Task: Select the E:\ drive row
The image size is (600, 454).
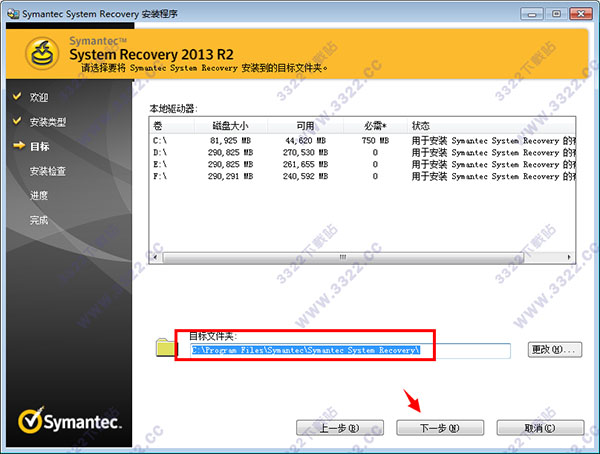Action: point(362,165)
